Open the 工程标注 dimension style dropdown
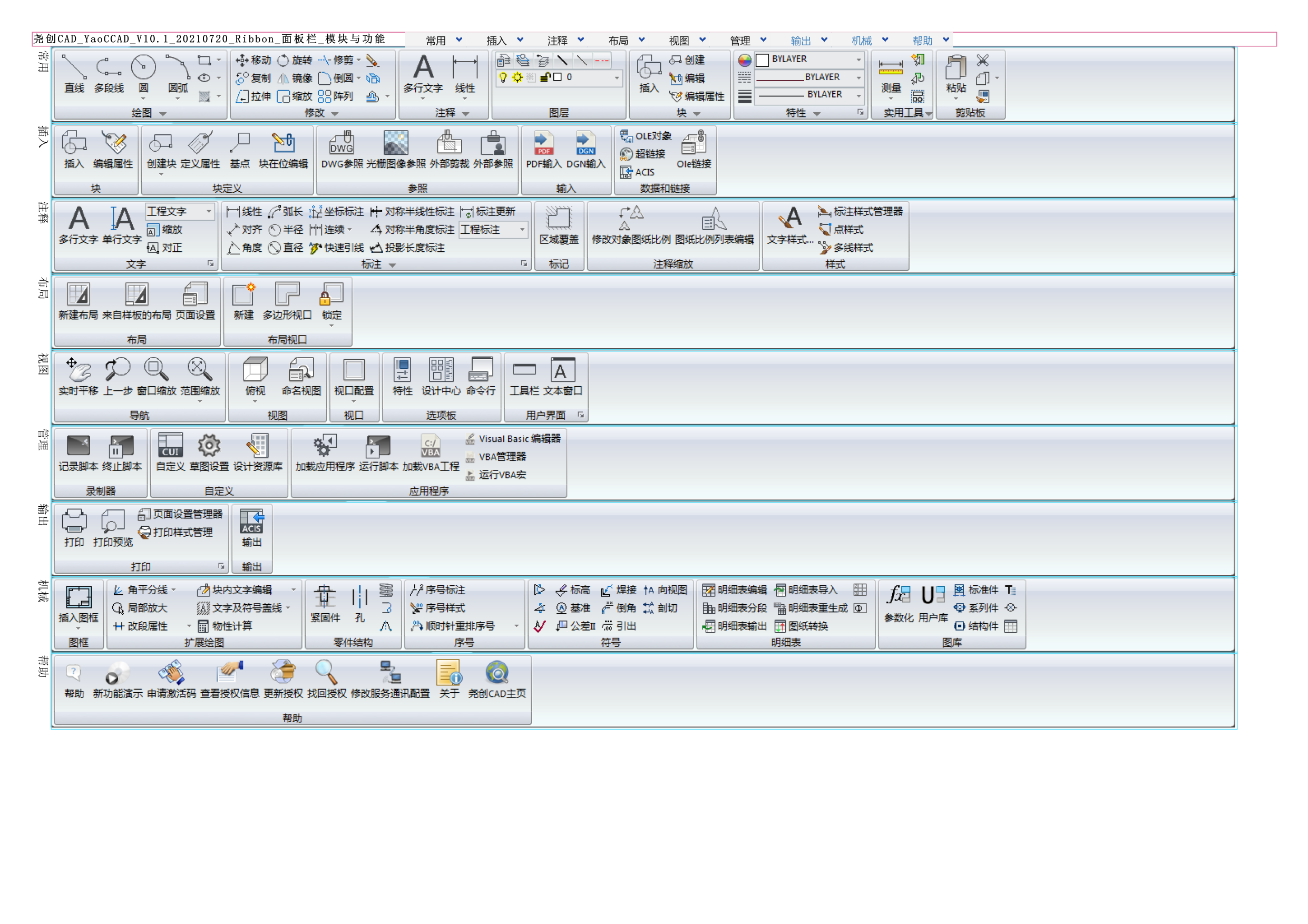The image size is (1308, 924). point(522,230)
